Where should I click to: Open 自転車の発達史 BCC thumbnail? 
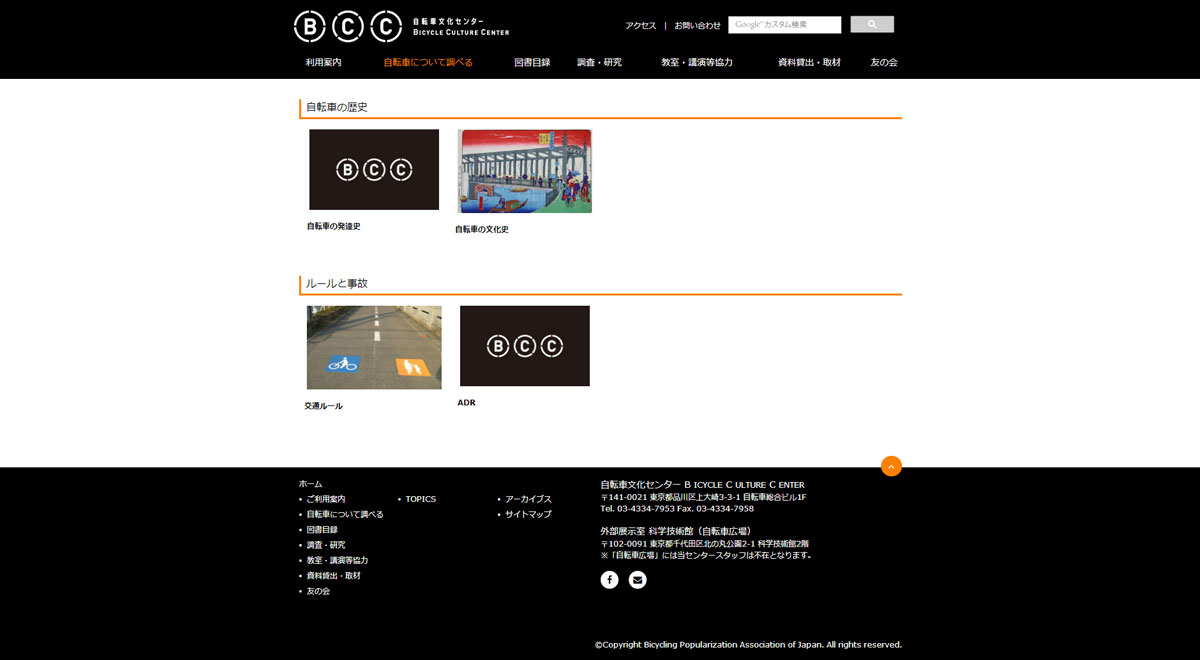374,169
